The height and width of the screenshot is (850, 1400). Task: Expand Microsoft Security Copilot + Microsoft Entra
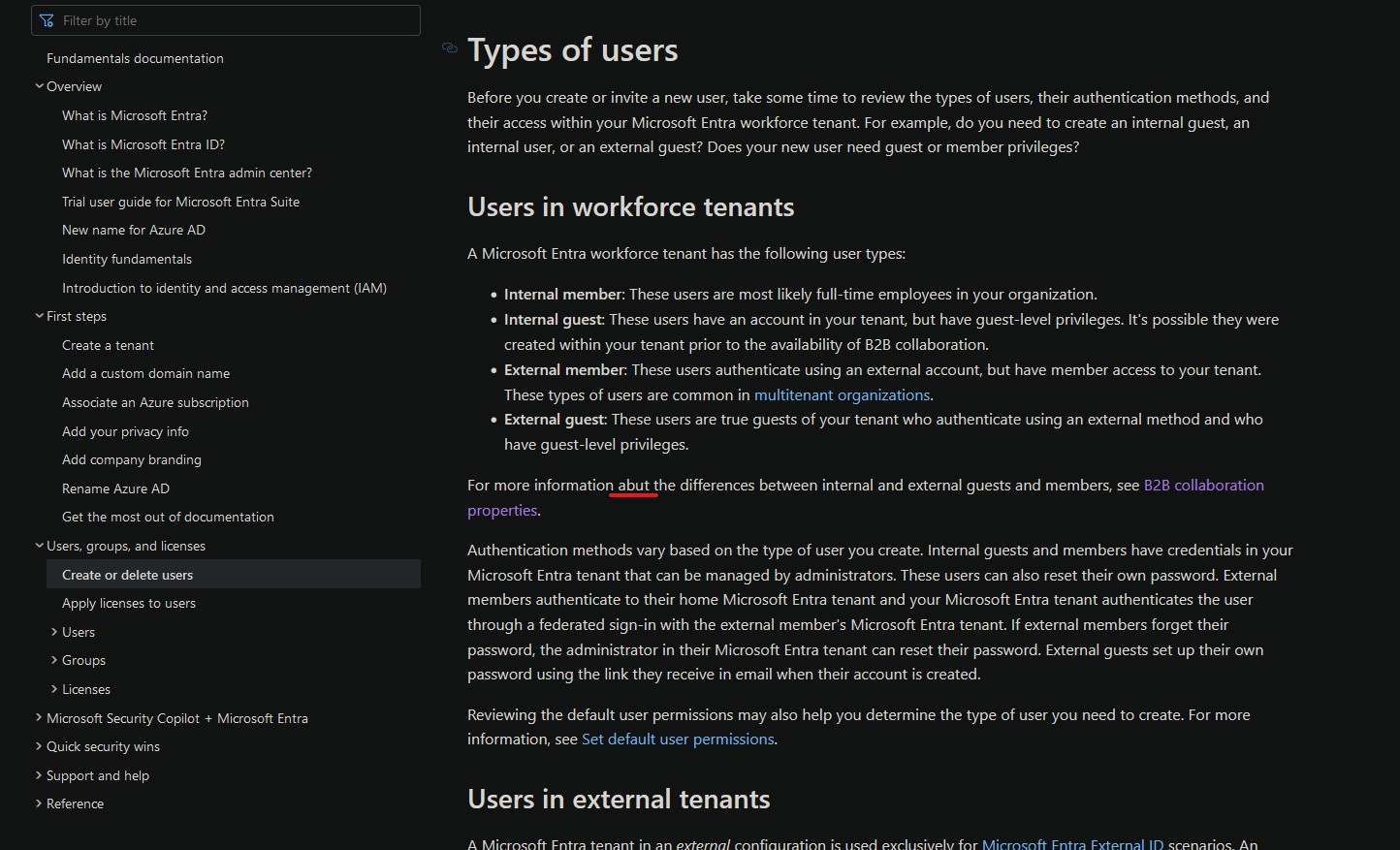(x=39, y=718)
